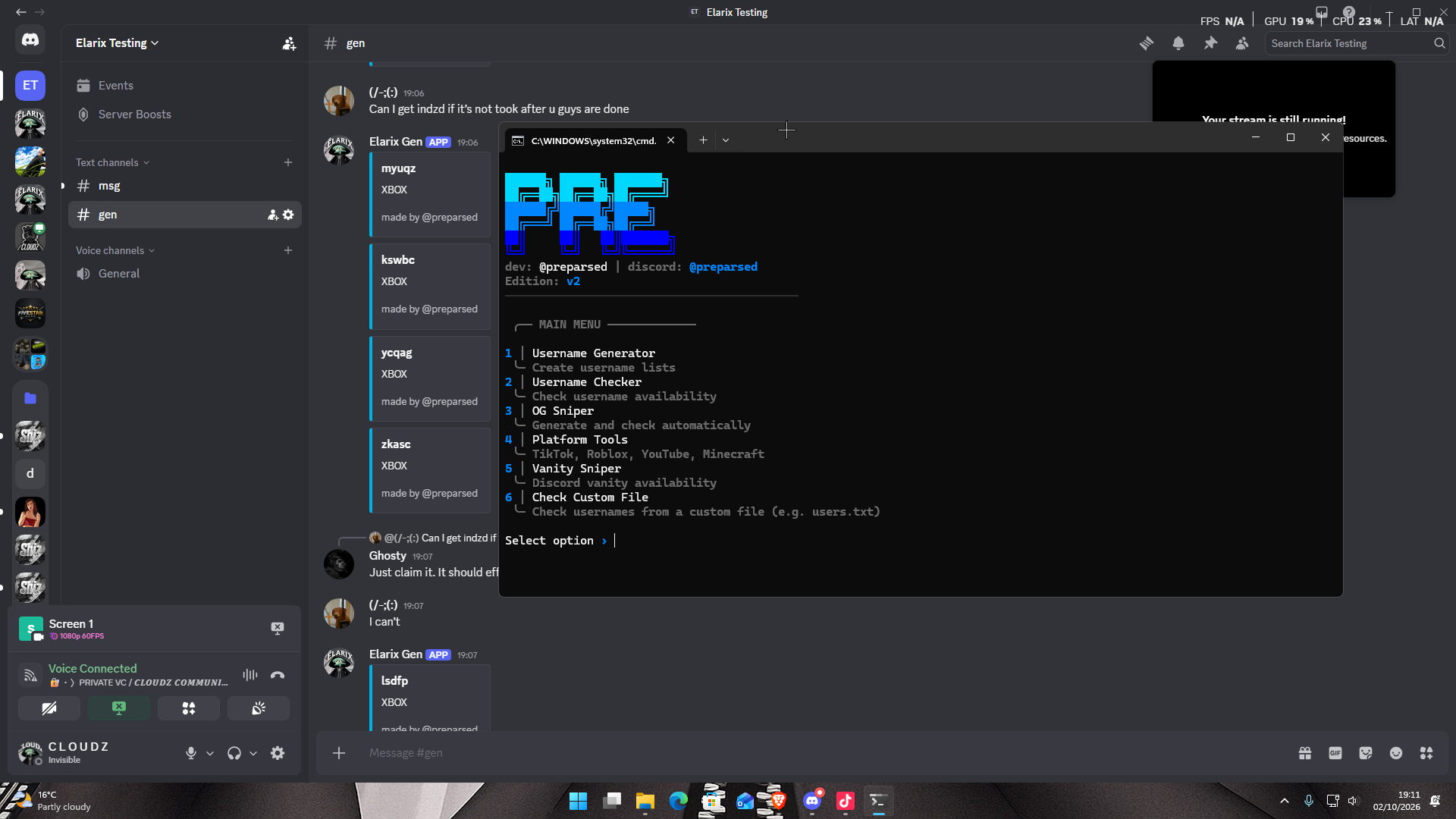Open the emoji picker
The height and width of the screenshot is (819, 1456).
point(1396,753)
